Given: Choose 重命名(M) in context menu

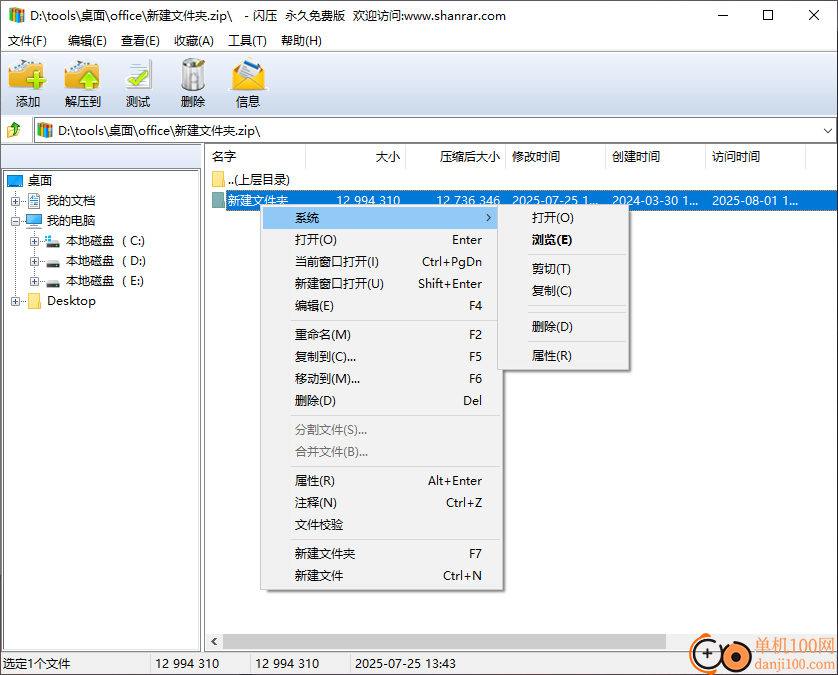Looking at the screenshot, I should pos(381,335).
